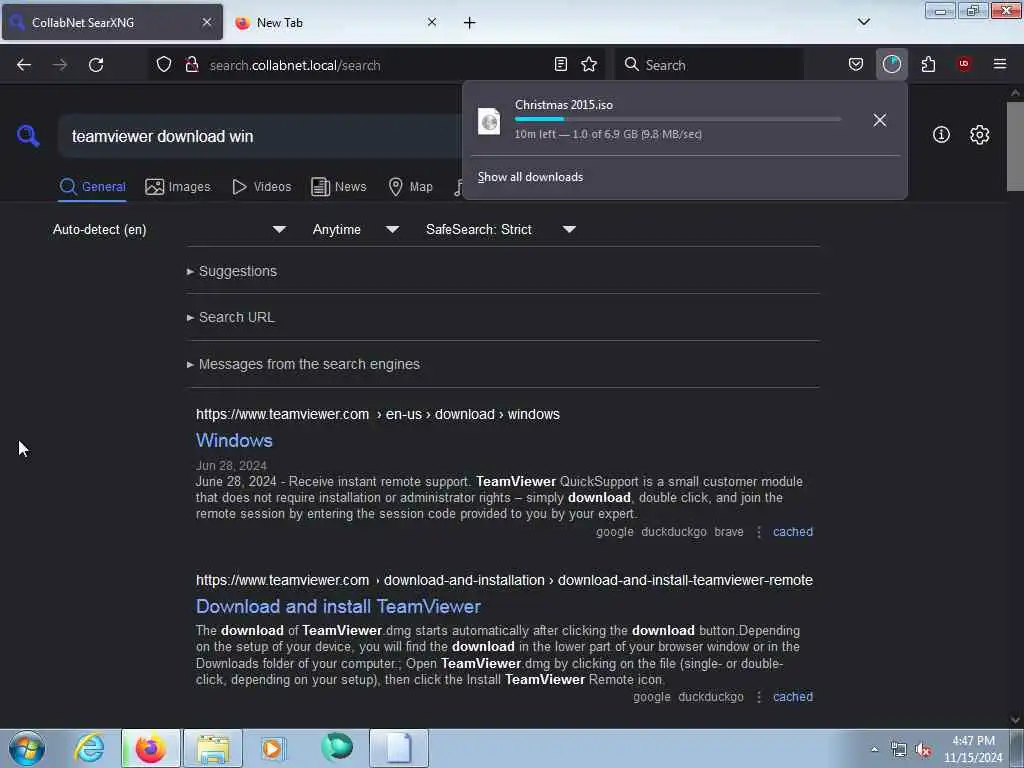Open cached link of Windows result
The width and height of the screenshot is (1024, 768).
[x=793, y=532]
